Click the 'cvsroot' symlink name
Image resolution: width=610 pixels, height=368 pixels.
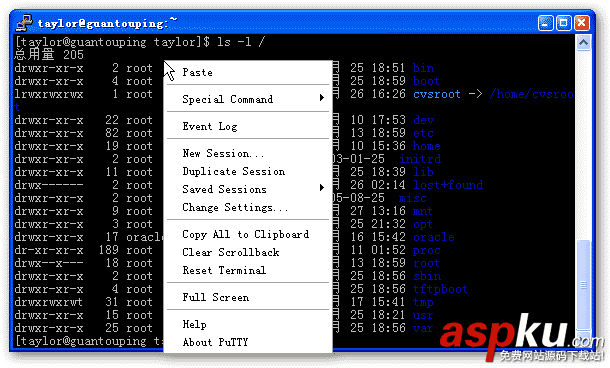[436, 94]
